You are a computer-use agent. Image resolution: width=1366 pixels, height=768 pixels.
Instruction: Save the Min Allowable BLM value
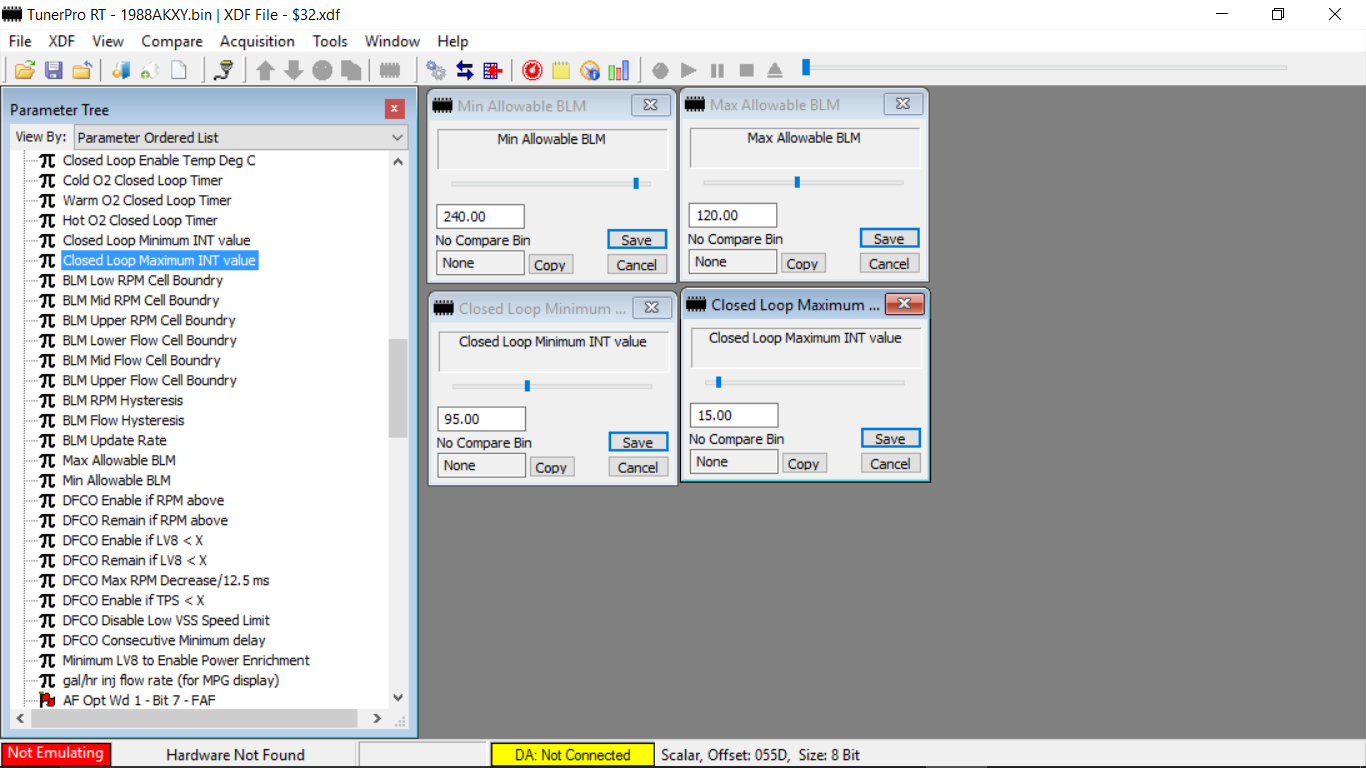pyautogui.click(x=636, y=240)
